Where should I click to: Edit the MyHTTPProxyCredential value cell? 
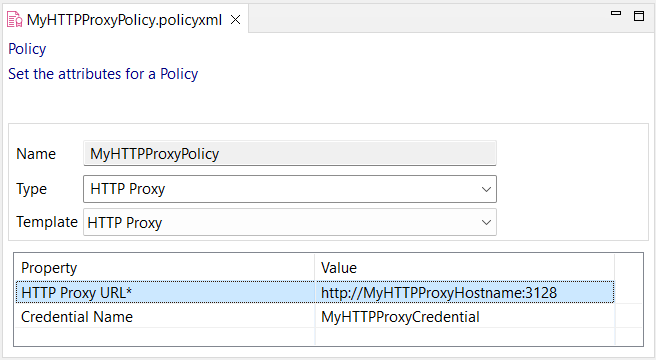click(x=464, y=316)
